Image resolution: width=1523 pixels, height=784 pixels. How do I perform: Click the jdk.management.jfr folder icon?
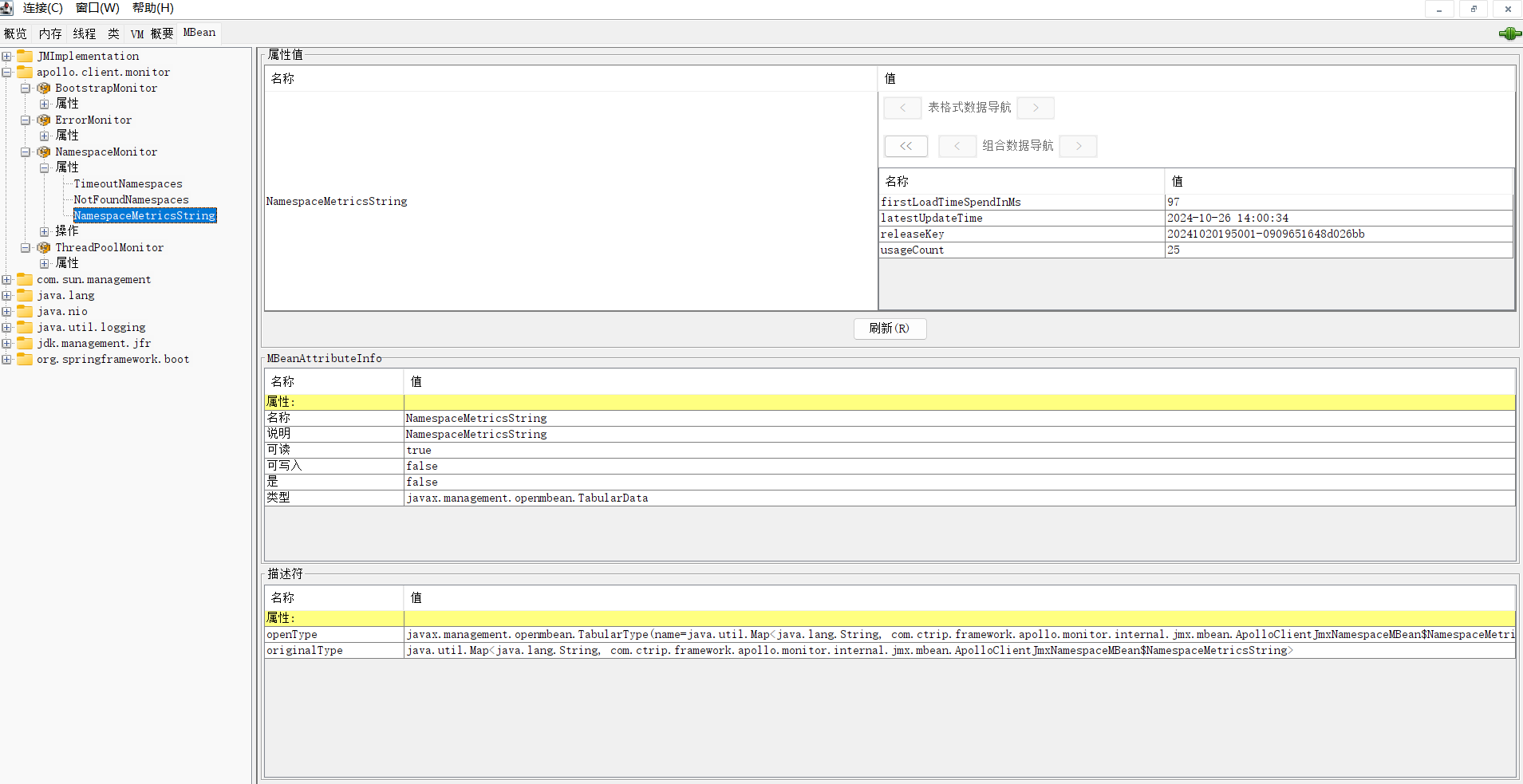tap(25, 343)
